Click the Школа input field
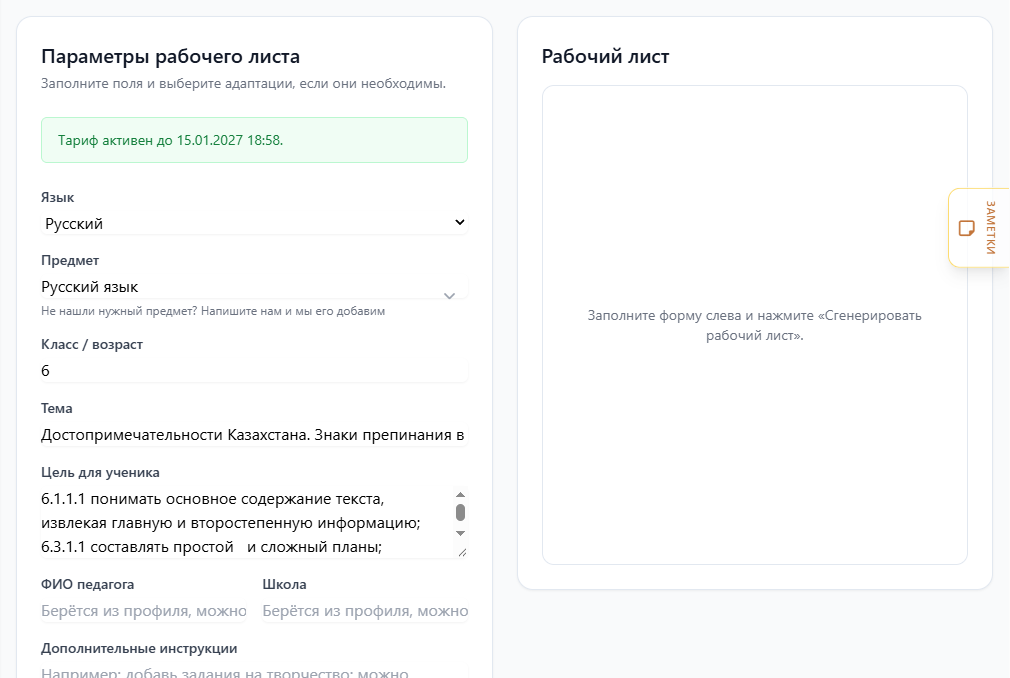 [x=365, y=611]
